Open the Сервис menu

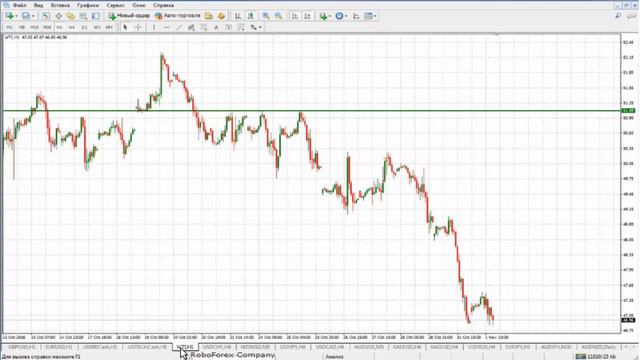(116, 5)
